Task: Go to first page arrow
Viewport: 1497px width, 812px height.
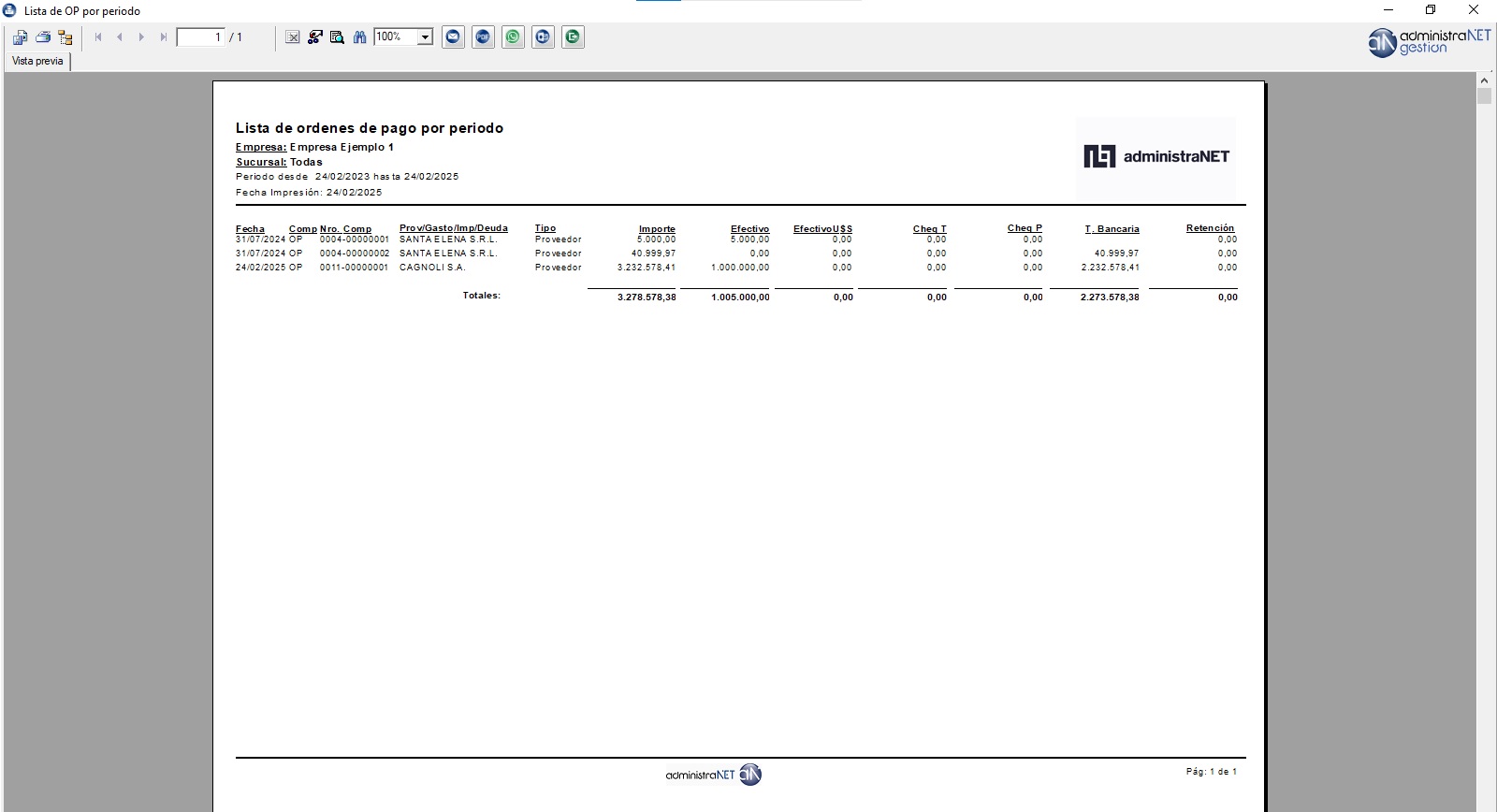Action: pyautogui.click(x=98, y=37)
